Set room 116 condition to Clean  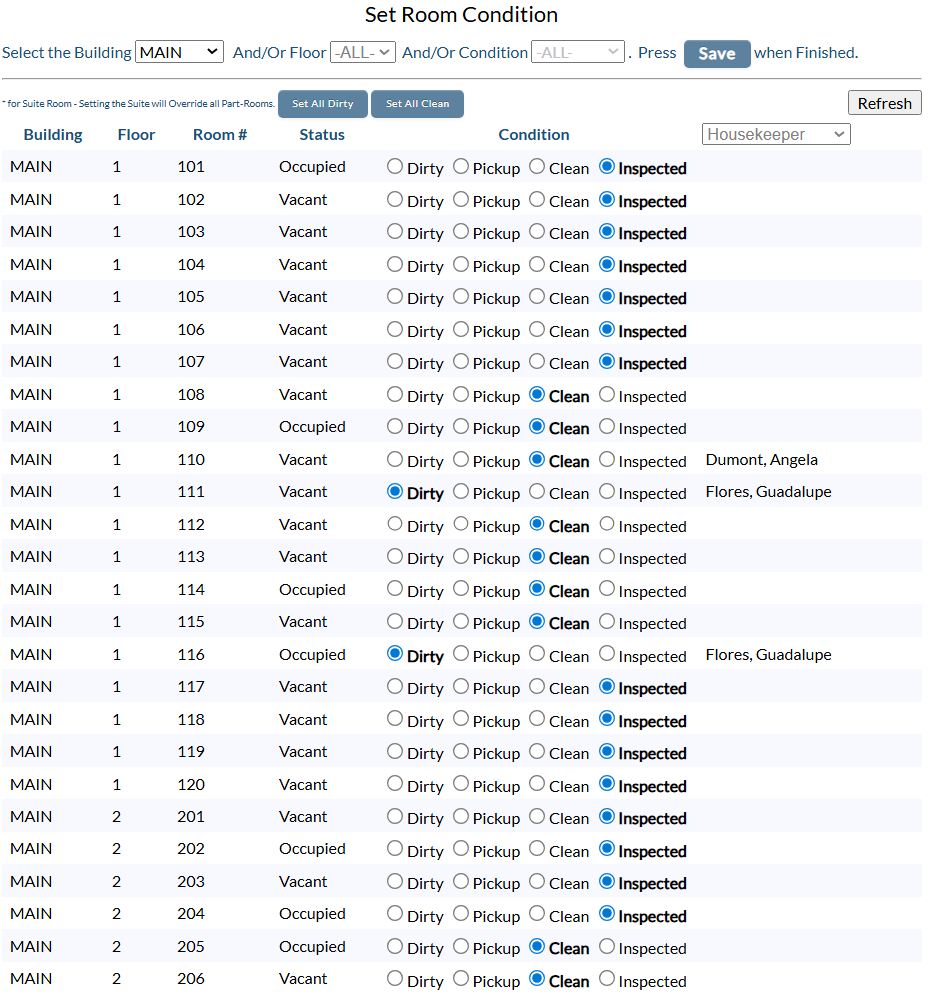tap(537, 655)
